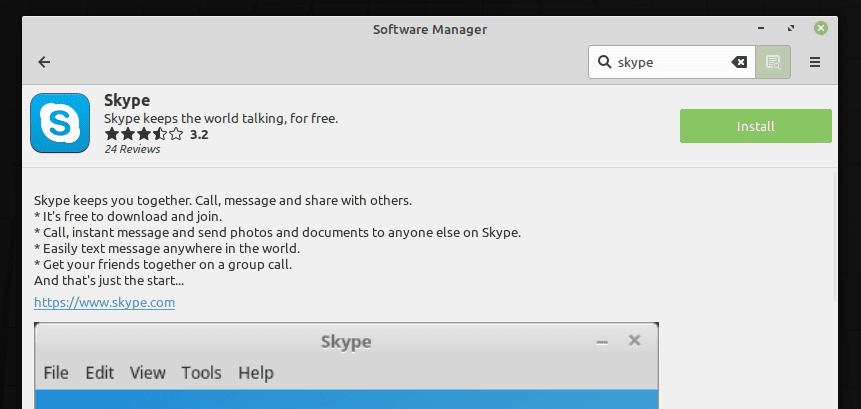Open the 24 Reviews link
This screenshot has height=409, width=861.
(x=132, y=150)
